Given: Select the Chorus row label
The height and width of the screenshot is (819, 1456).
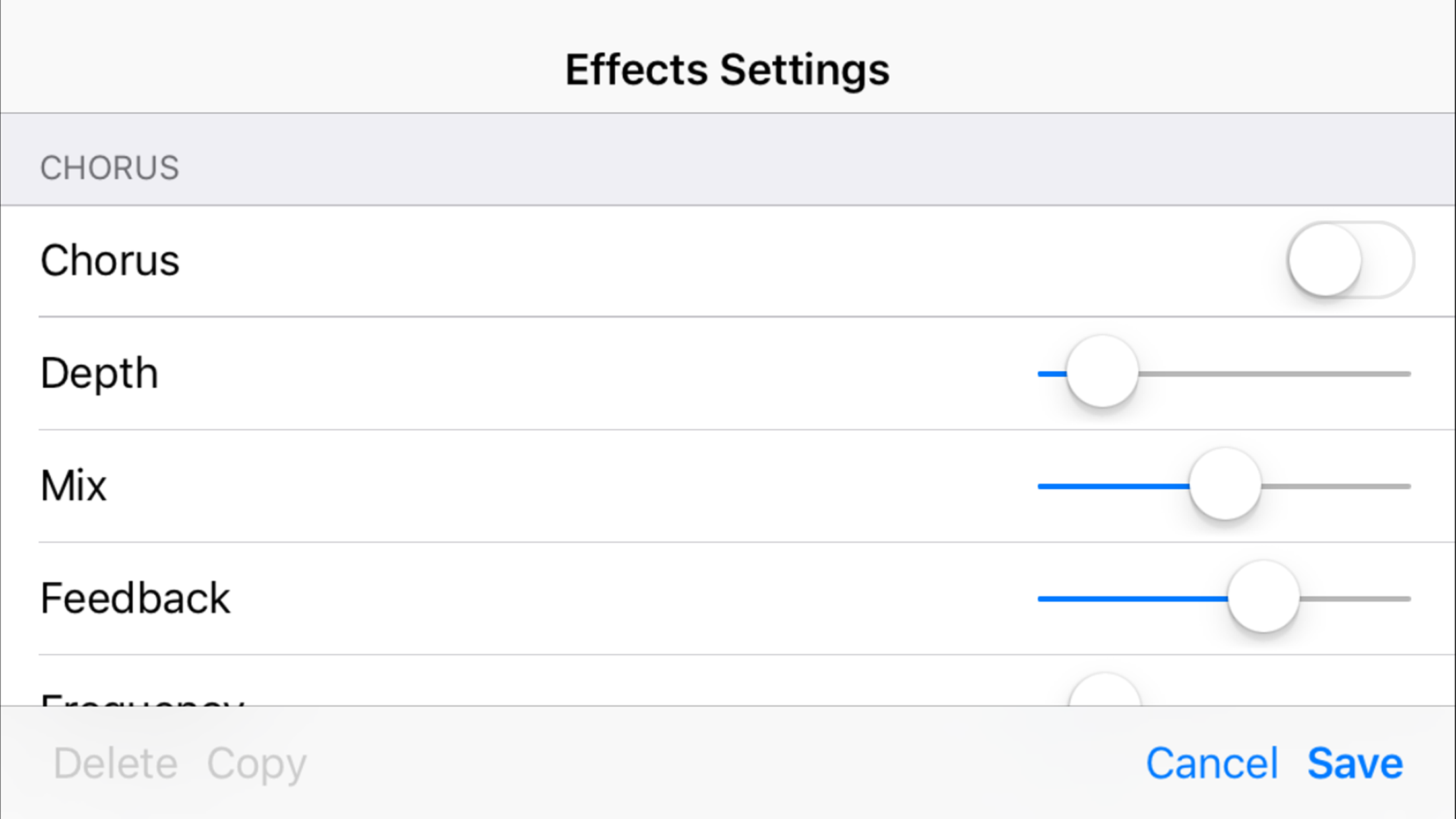Looking at the screenshot, I should [x=109, y=260].
